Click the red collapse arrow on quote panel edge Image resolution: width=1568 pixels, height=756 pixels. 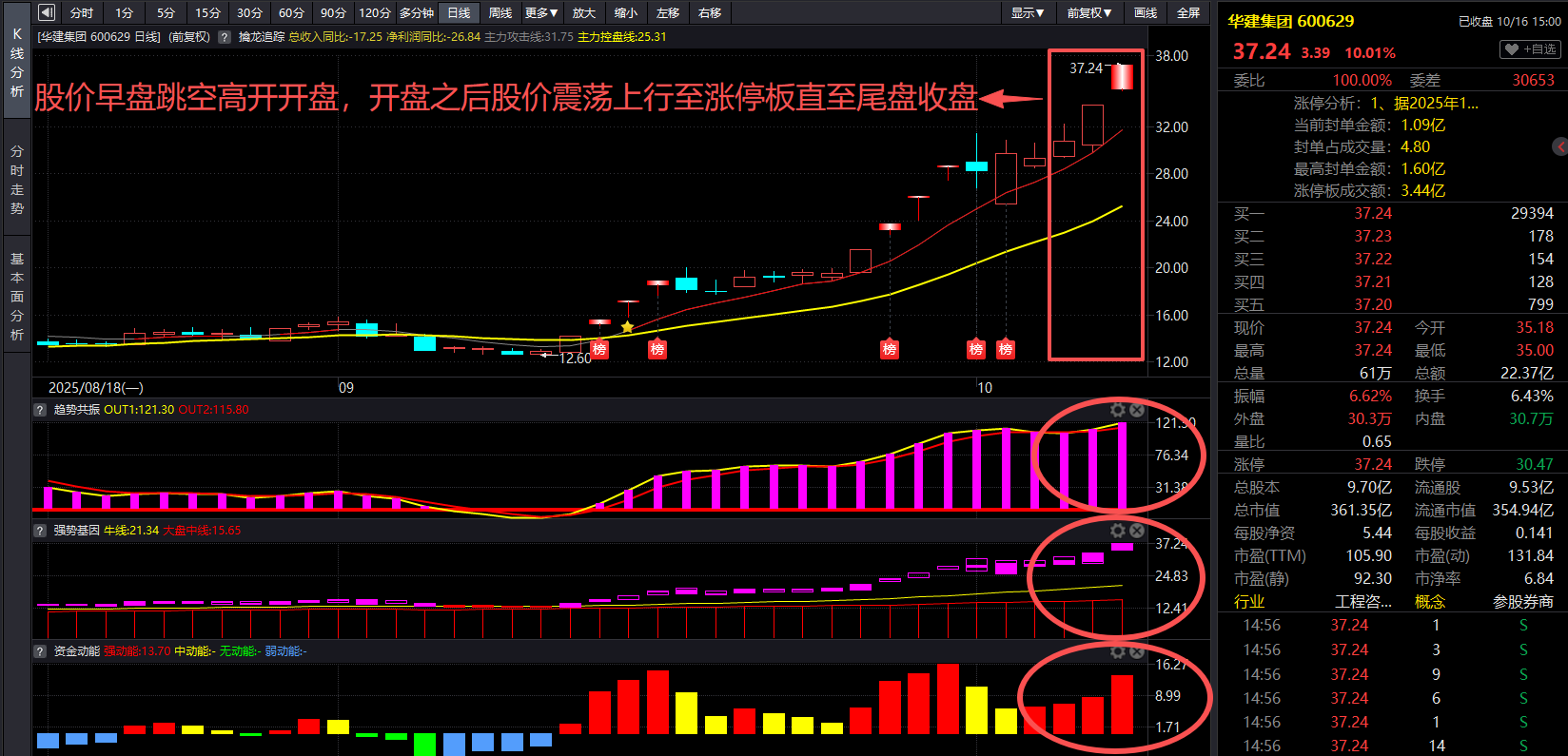pyautogui.click(x=1560, y=146)
